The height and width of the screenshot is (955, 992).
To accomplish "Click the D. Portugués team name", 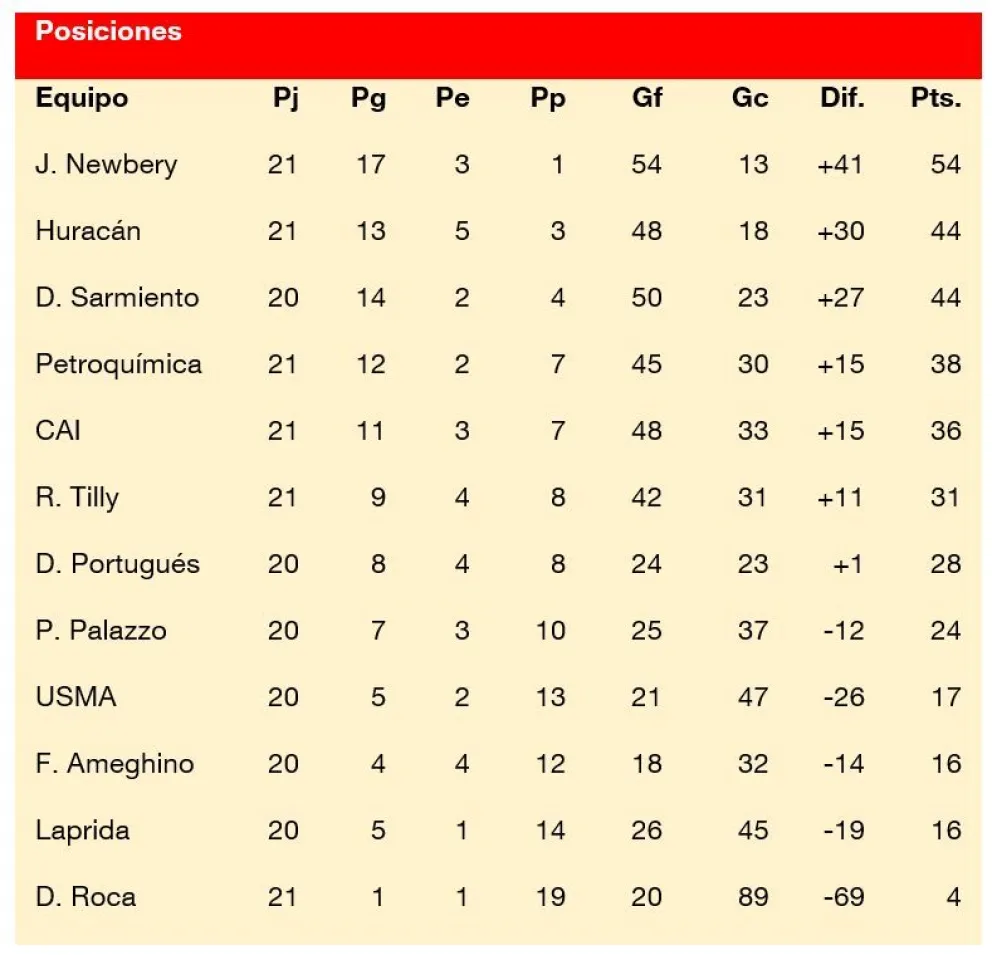I will 117,564.
